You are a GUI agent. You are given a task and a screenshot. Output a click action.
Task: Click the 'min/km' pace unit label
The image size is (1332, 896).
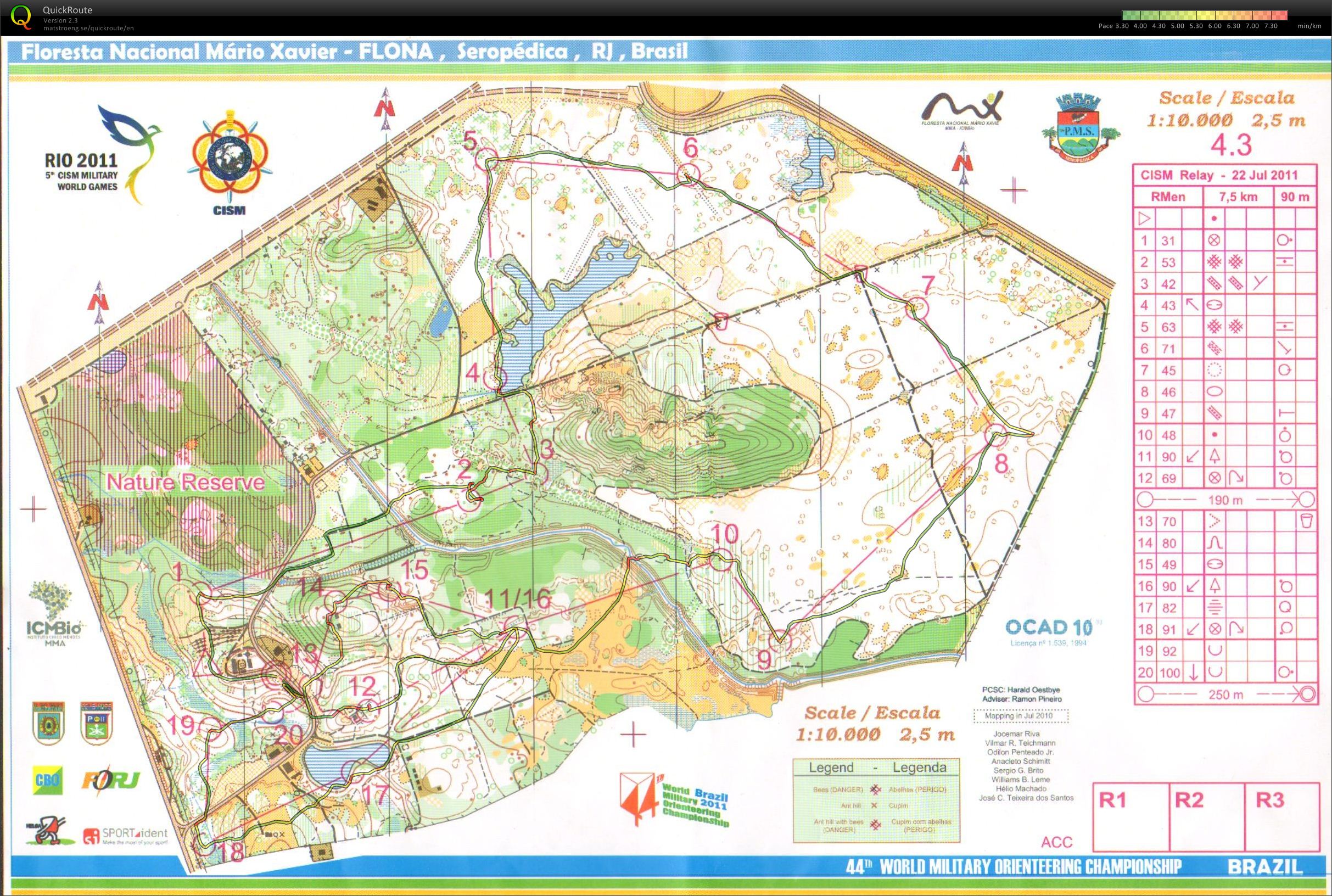(x=1309, y=26)
